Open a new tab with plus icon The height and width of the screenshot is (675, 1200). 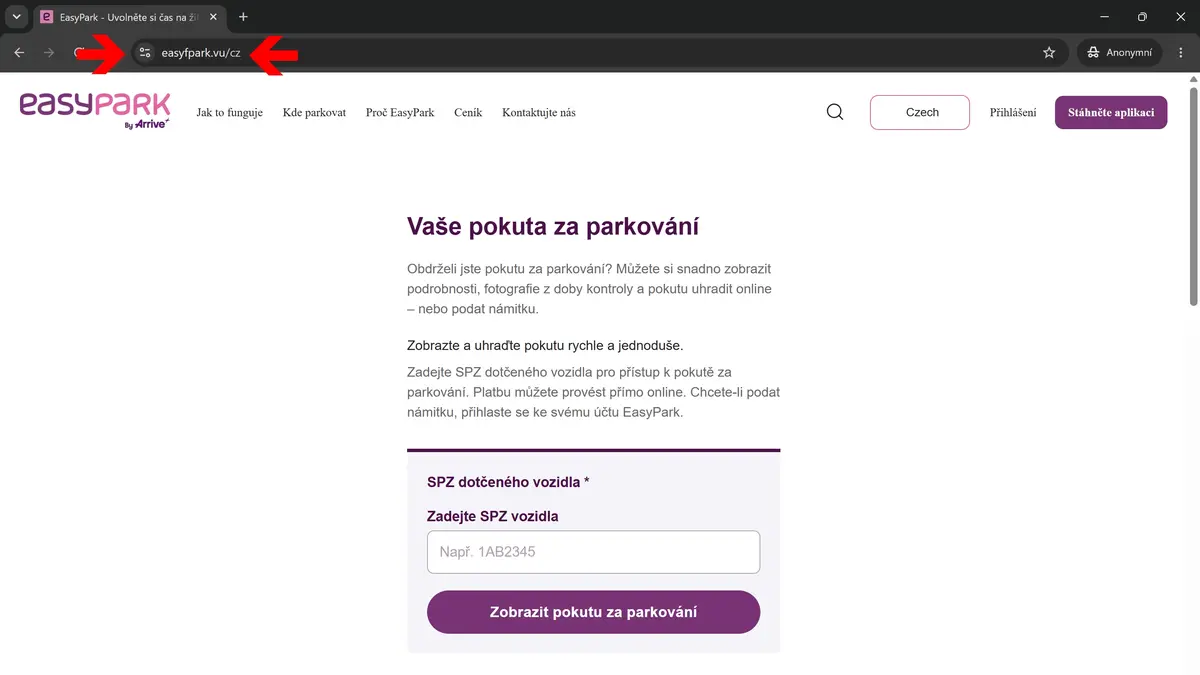pos(243,17)
